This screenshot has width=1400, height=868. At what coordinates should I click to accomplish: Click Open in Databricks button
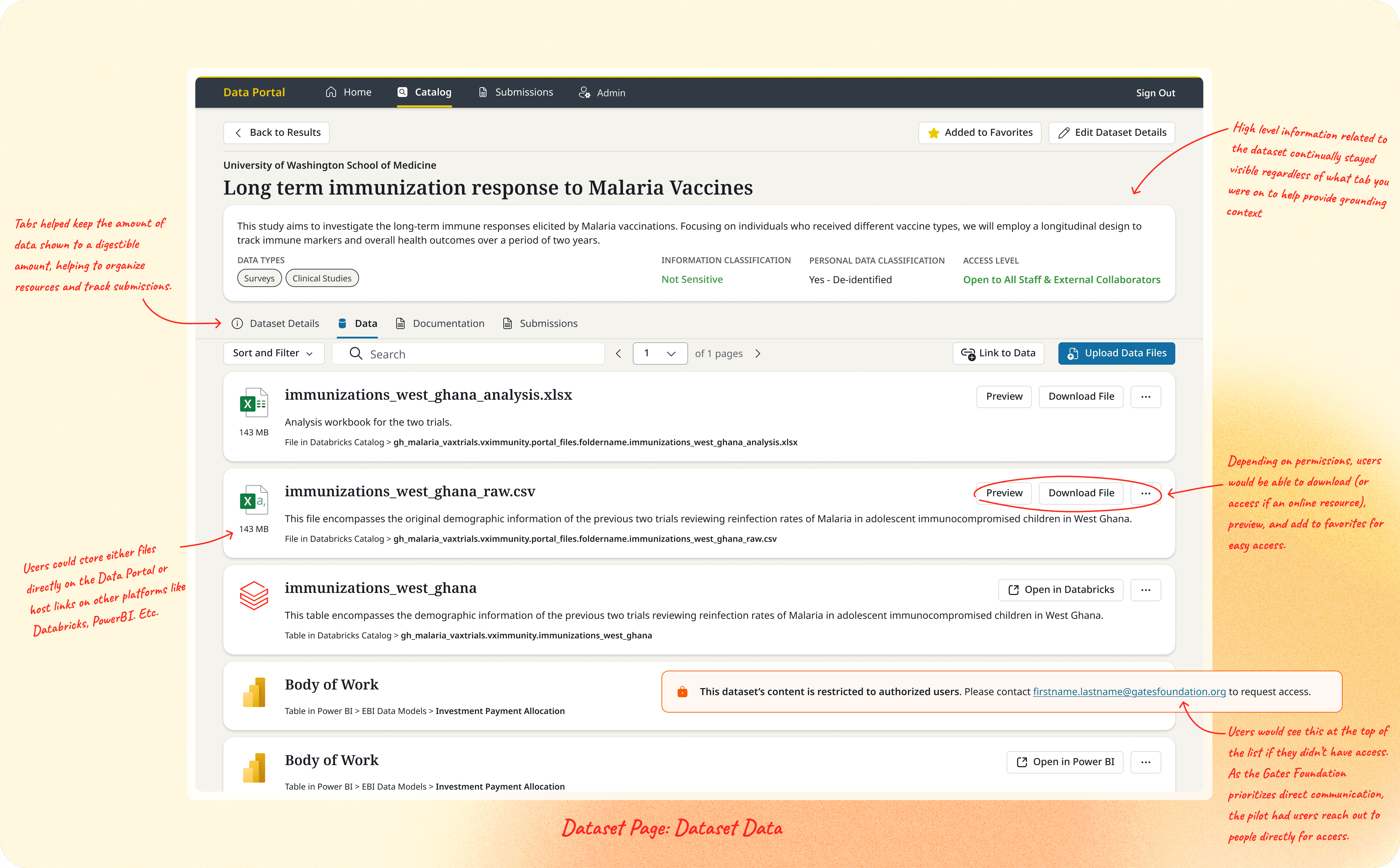pos(1060,589)
